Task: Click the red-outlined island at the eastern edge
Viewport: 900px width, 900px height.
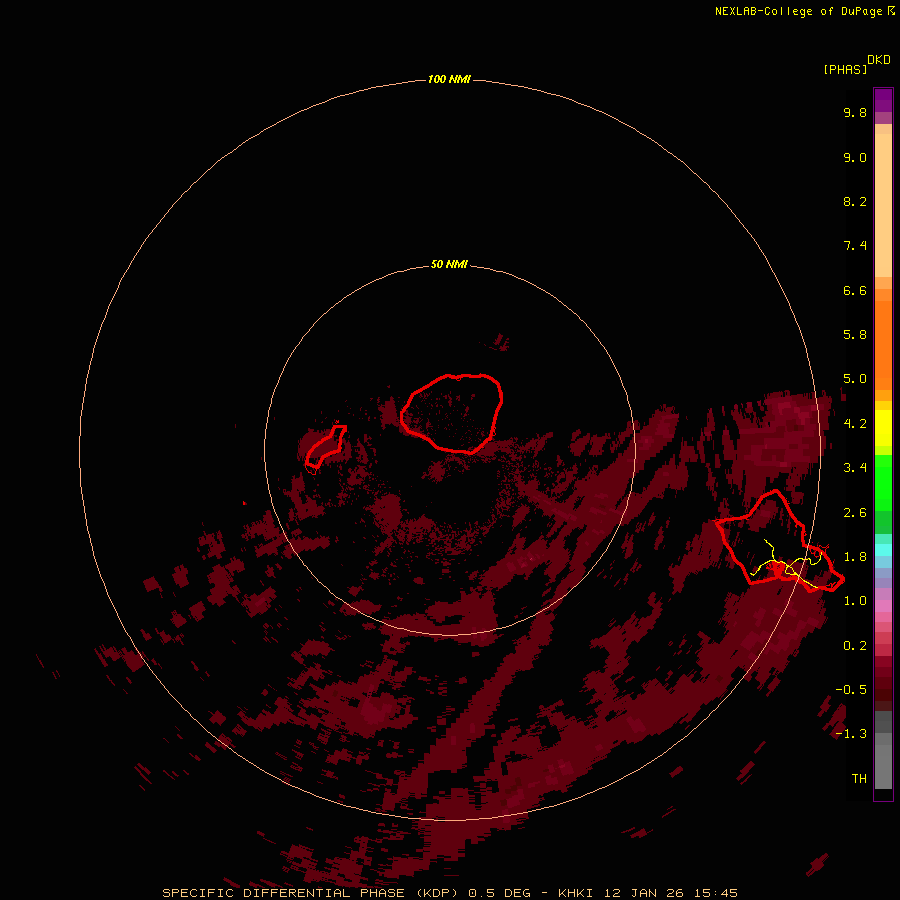Action: (779, 541)
